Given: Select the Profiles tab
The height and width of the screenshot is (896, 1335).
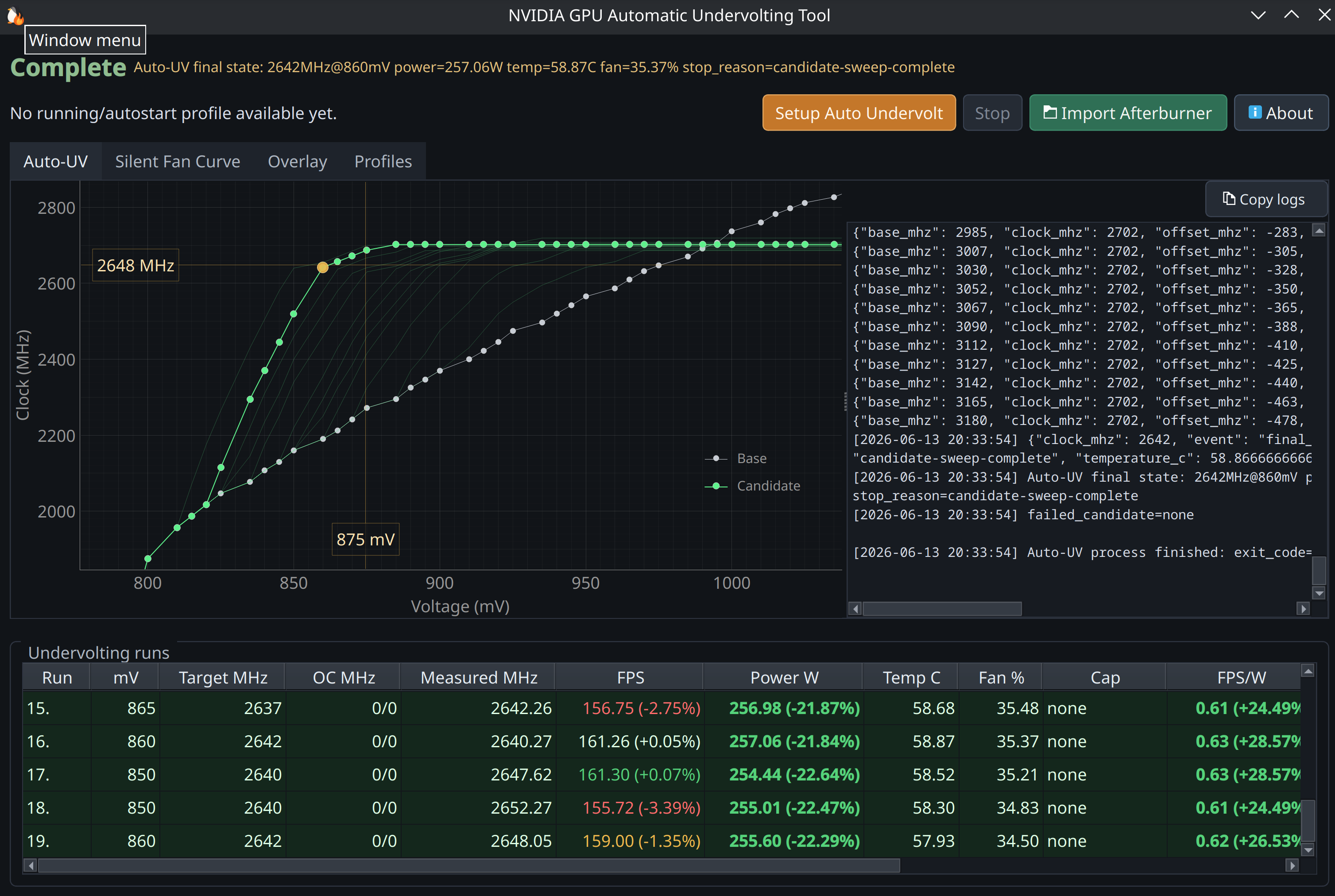Looking at the screenshot, I should [383, 162].
